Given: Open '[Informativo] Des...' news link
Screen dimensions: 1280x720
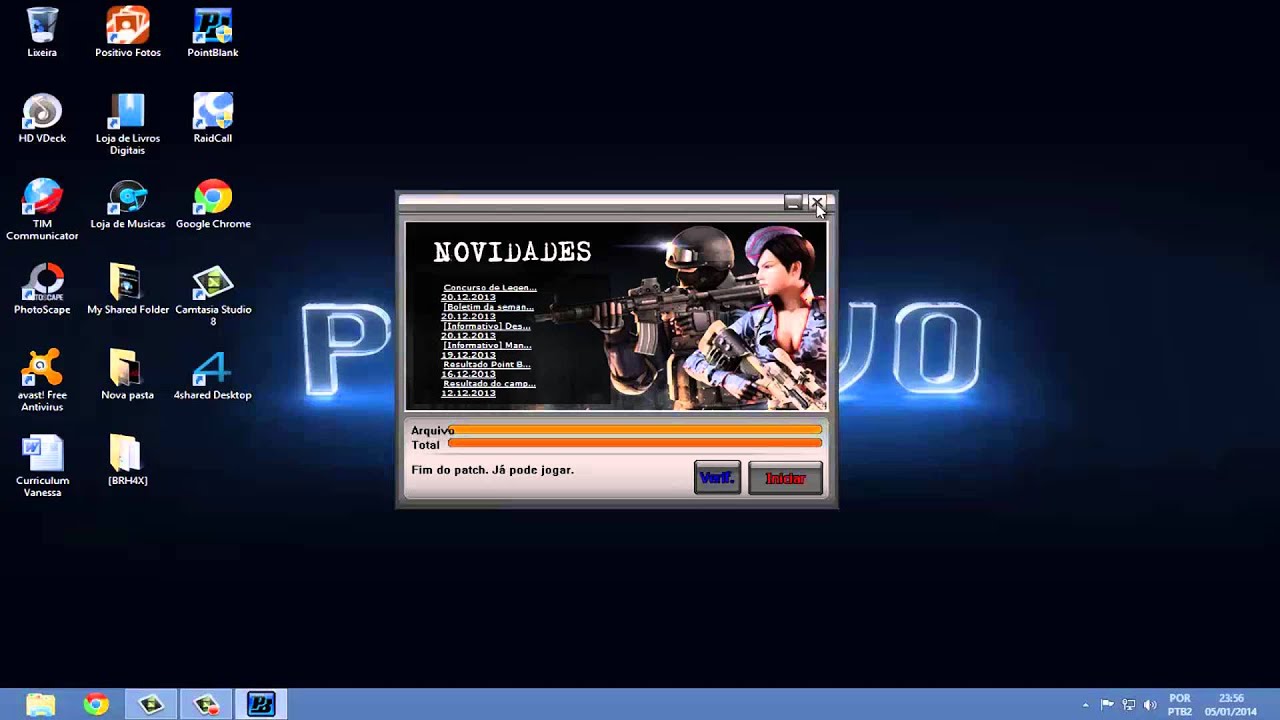Looking at the screenshot, I should coord(487,326).
